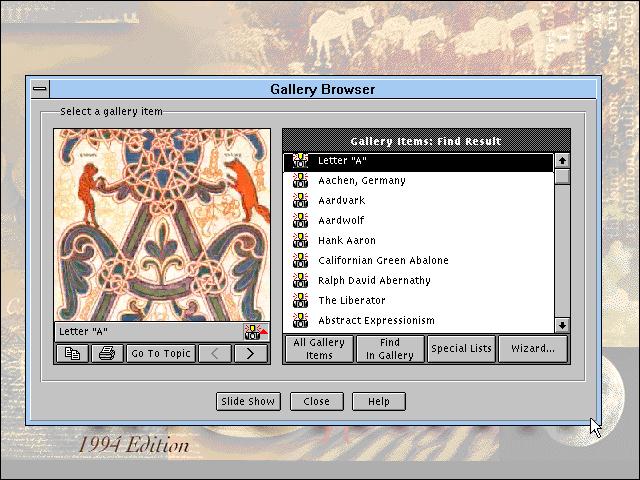Click the Letter "A" illuminated picture preview
This screenshot has width=640, height=480.
click(162, 225)
